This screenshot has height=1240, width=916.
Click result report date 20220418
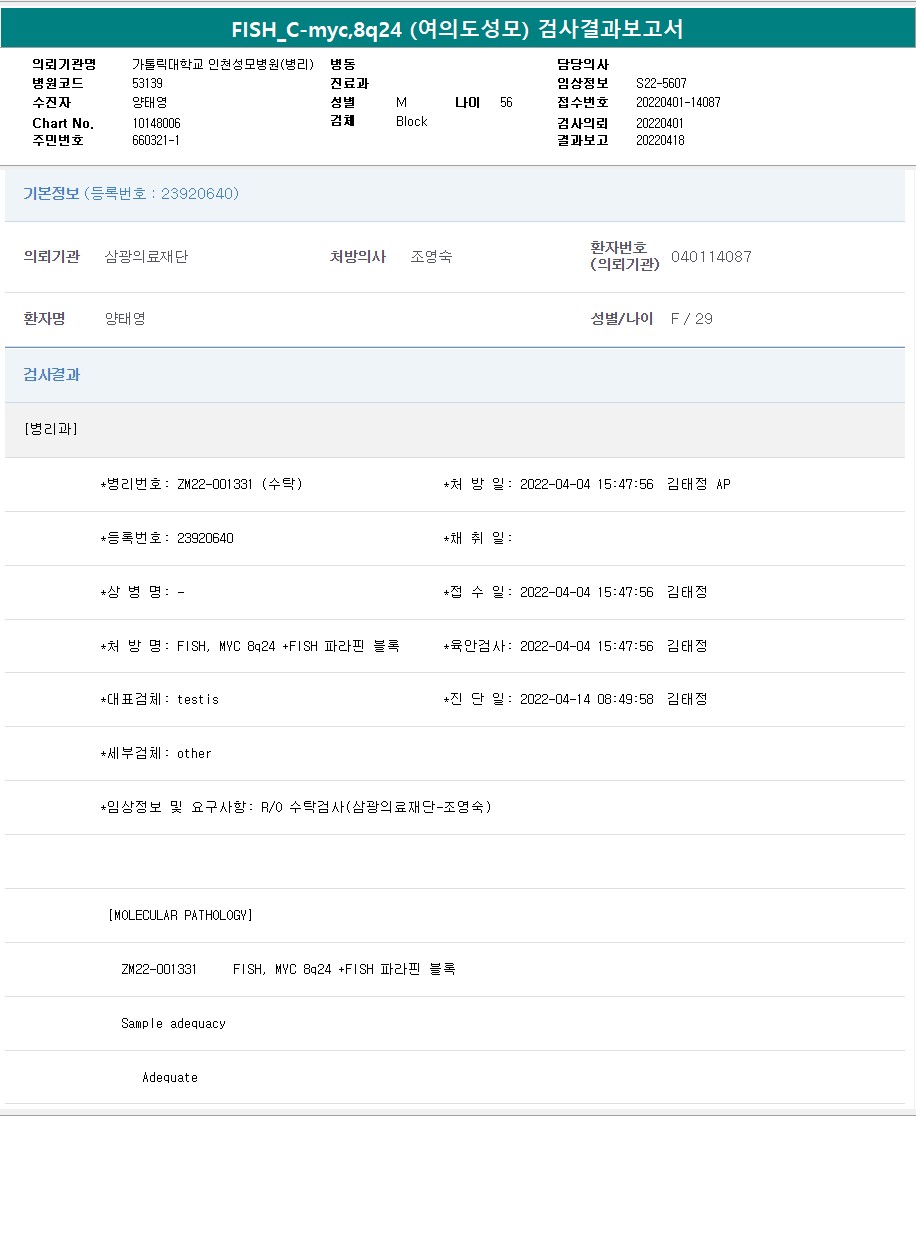coord(660,141)
